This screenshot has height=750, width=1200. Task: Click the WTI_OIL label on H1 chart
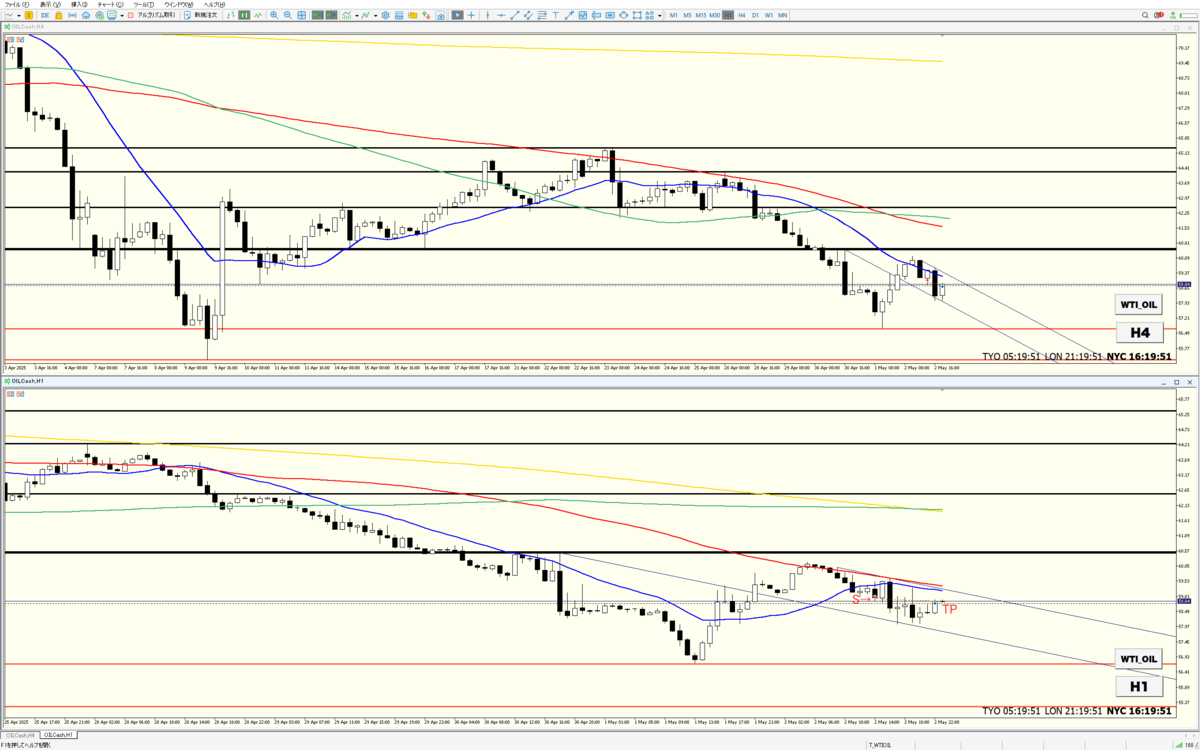tap(1139, 659)
